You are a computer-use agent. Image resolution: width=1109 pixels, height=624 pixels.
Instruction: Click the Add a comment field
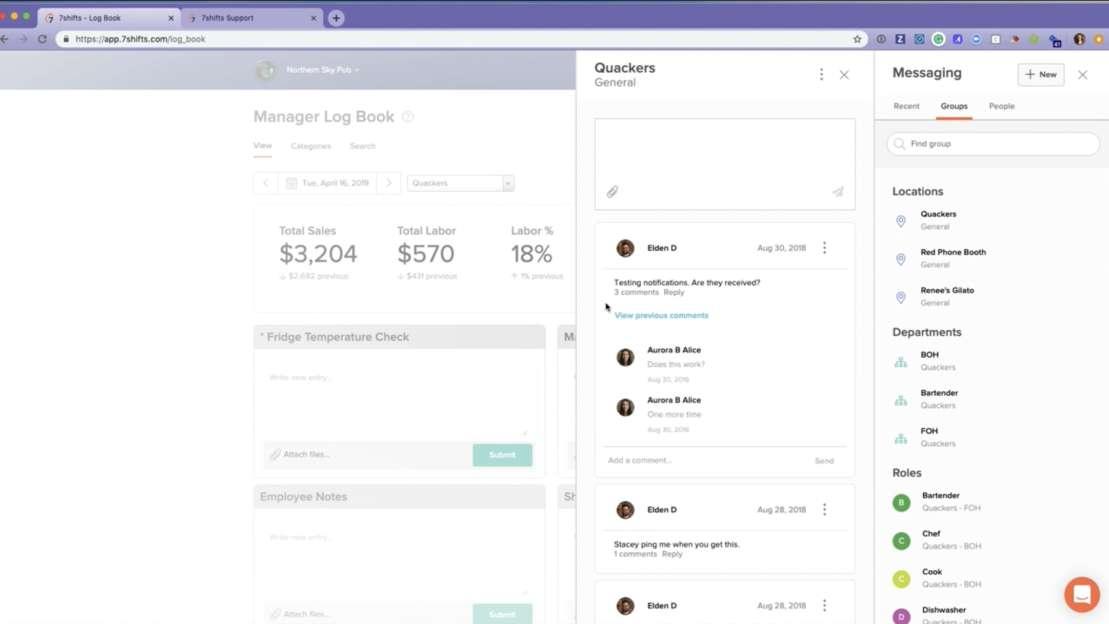707,461
